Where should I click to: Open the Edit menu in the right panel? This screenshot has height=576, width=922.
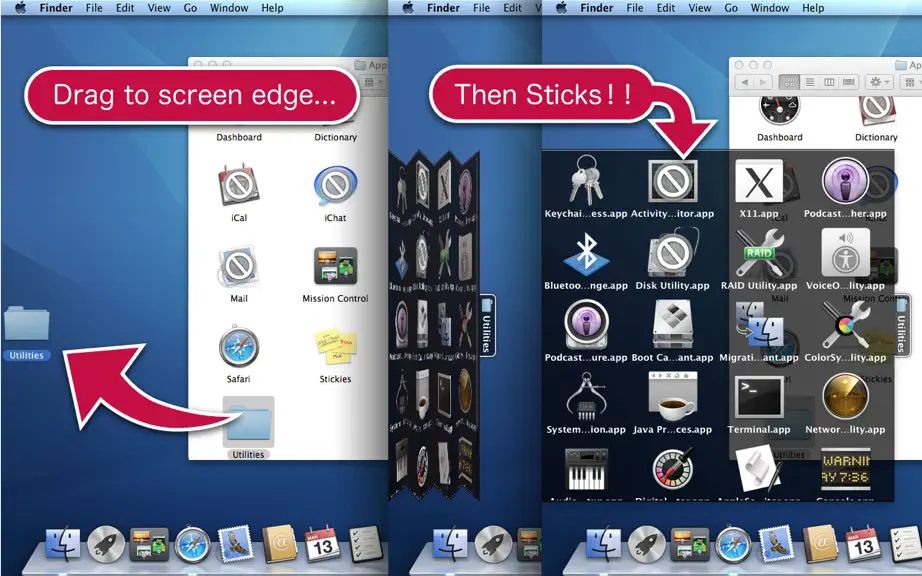point(666,8)
